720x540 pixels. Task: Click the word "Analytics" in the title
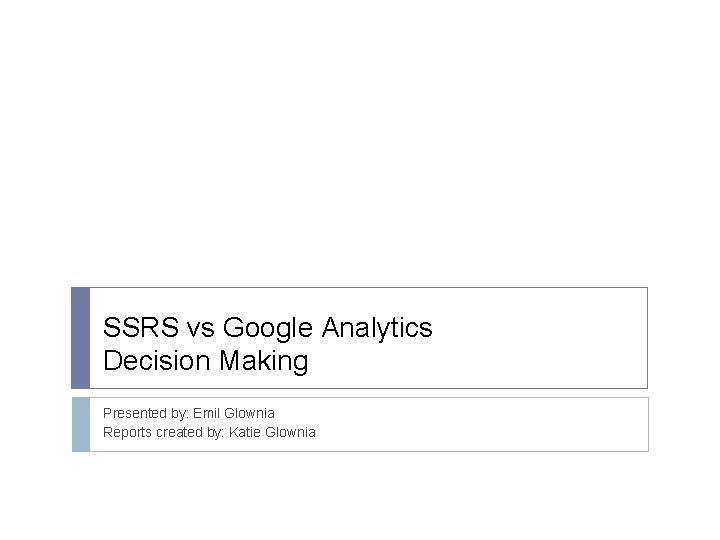click(x=377, y=328)
